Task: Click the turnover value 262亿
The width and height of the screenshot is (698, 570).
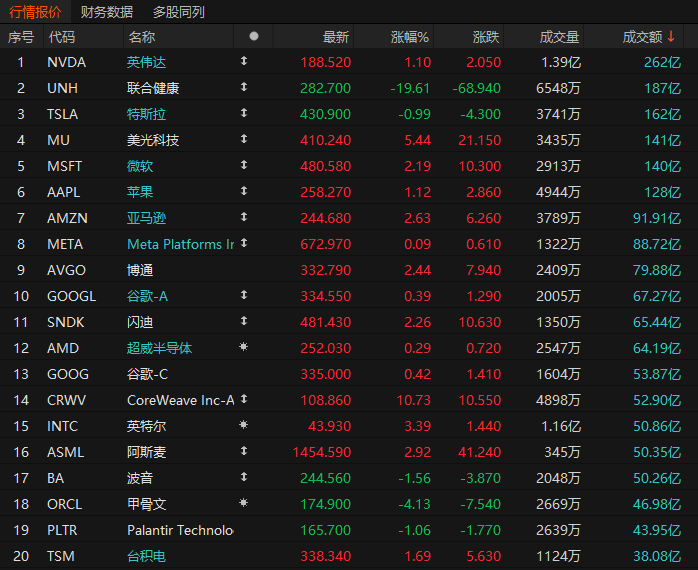Action: coord(662,62)
